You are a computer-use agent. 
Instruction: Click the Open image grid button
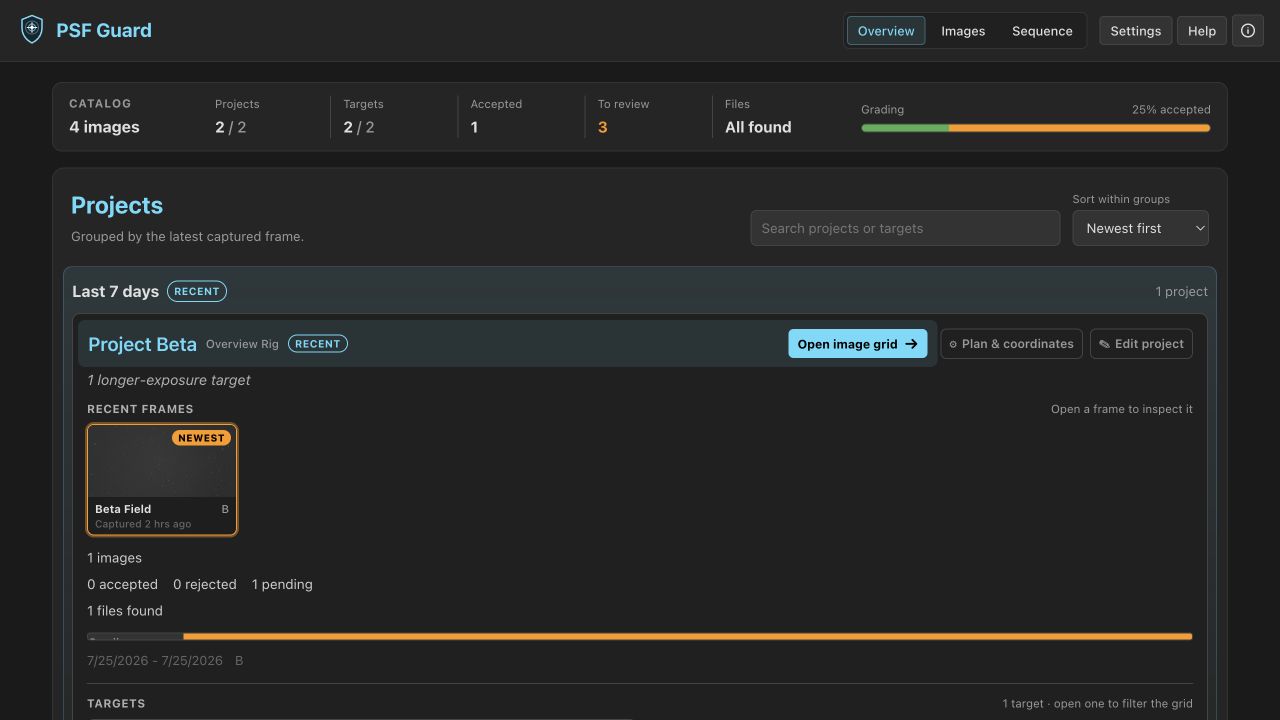coord(858,344)
